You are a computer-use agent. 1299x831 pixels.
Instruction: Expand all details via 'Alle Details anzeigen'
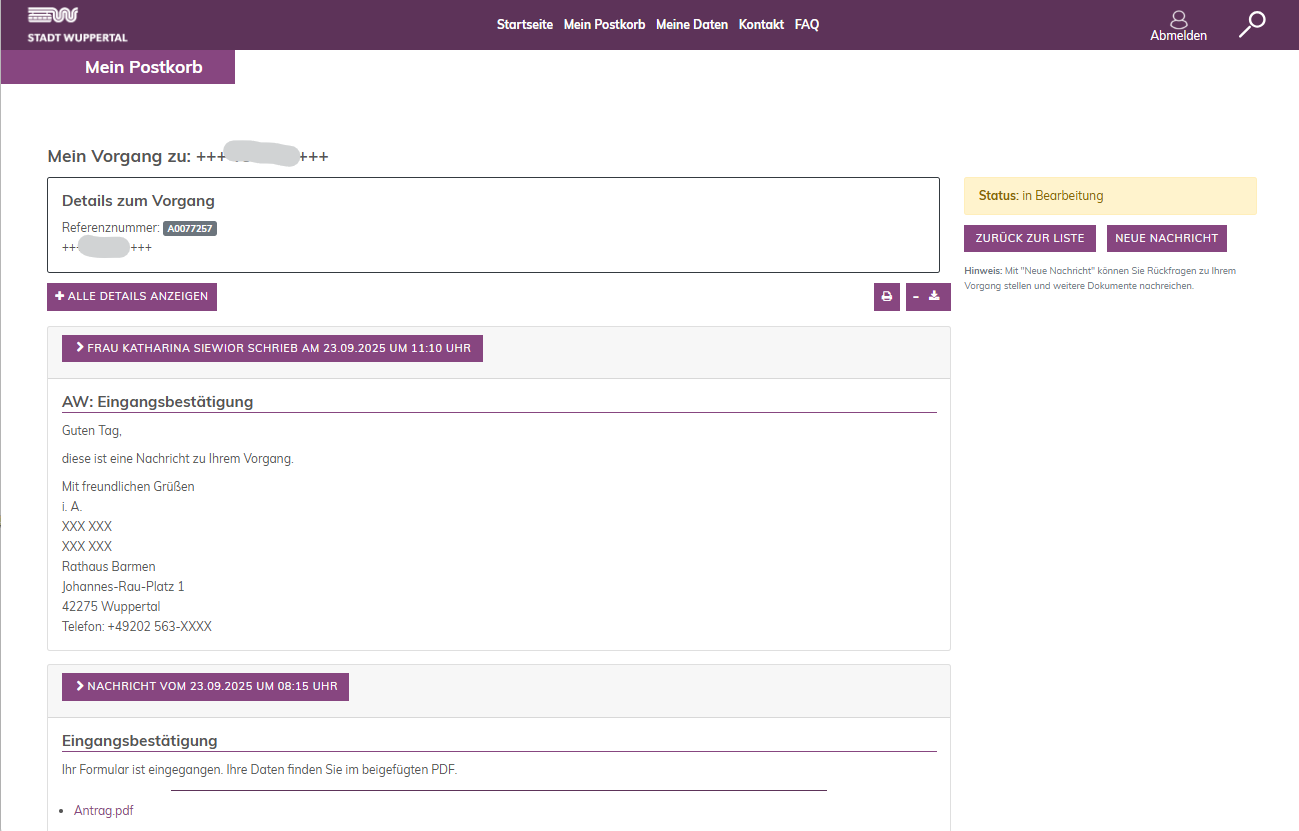[132, 297]
